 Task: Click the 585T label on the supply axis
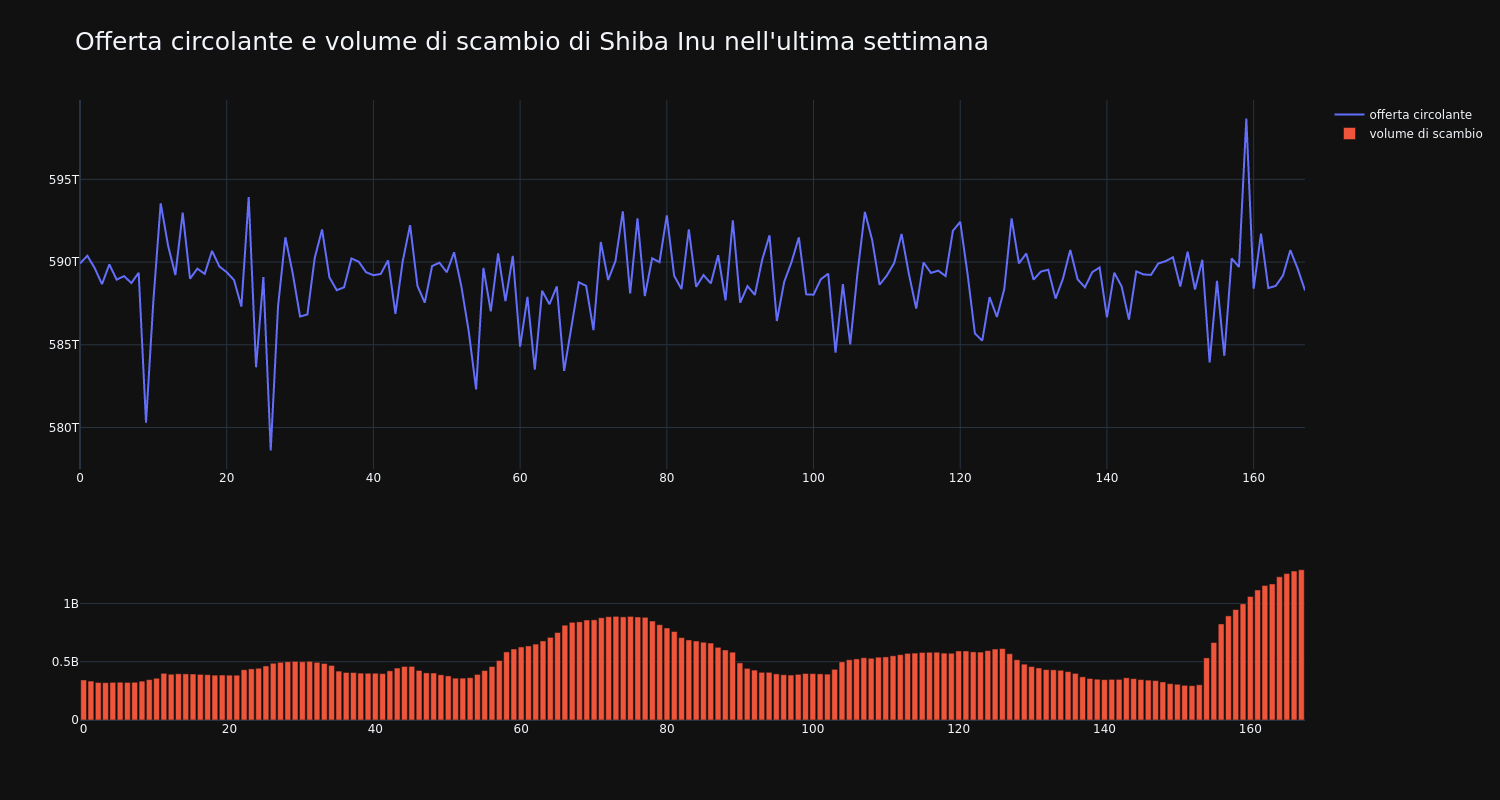coord(63,345)
